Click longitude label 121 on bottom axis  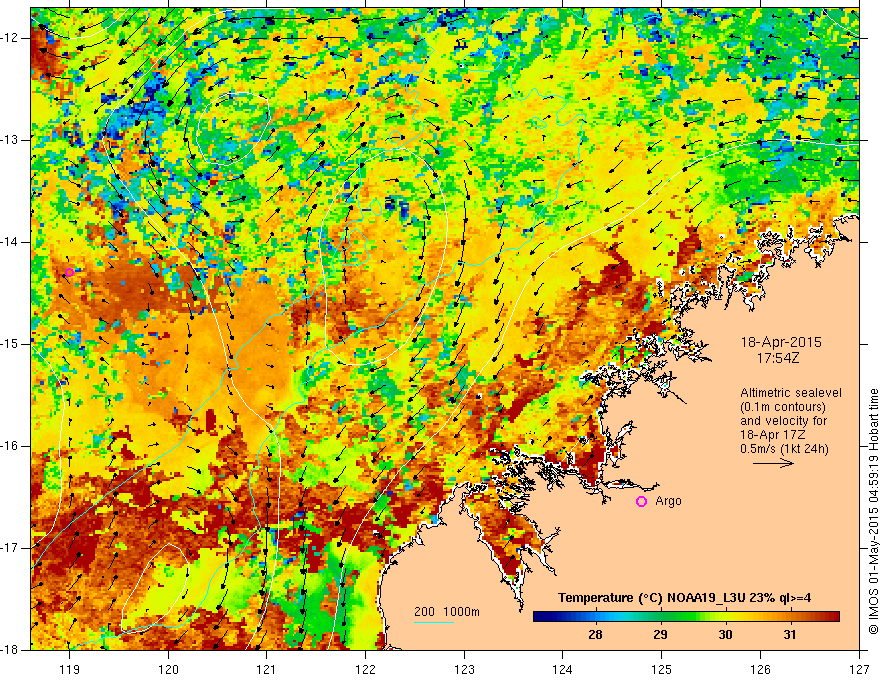click(267, 669)
